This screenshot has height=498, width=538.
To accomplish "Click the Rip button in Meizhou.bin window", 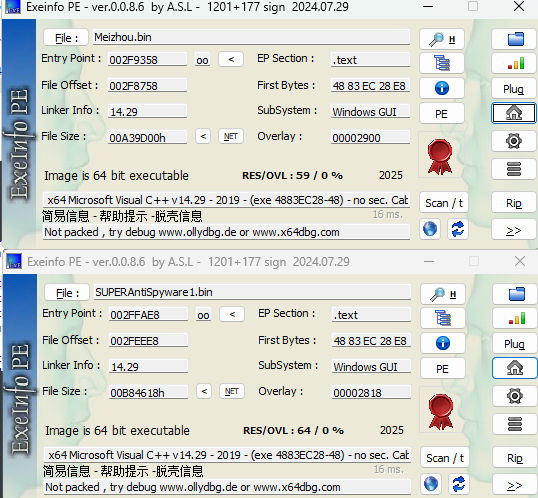I will coord(514,203).
